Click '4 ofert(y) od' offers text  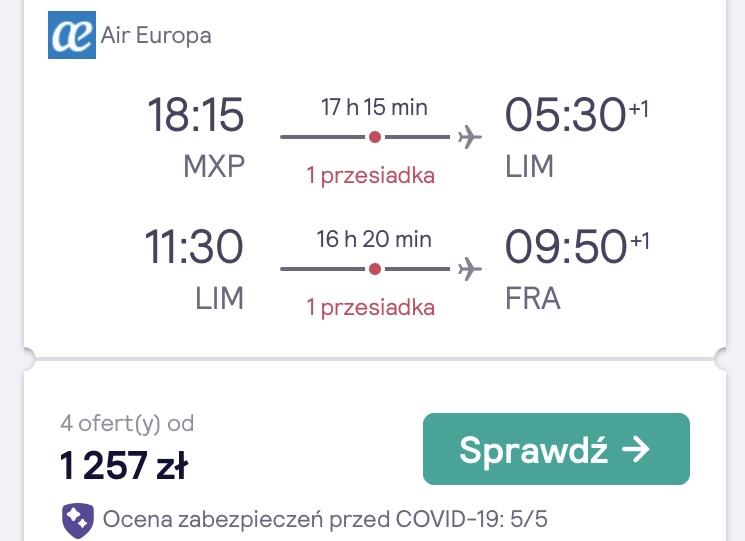click(x=127, y=423)
